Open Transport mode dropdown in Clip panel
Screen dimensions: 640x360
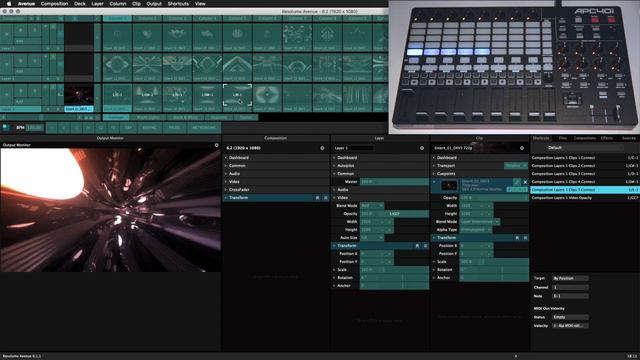pyautogui.click(x=516, y=166)
